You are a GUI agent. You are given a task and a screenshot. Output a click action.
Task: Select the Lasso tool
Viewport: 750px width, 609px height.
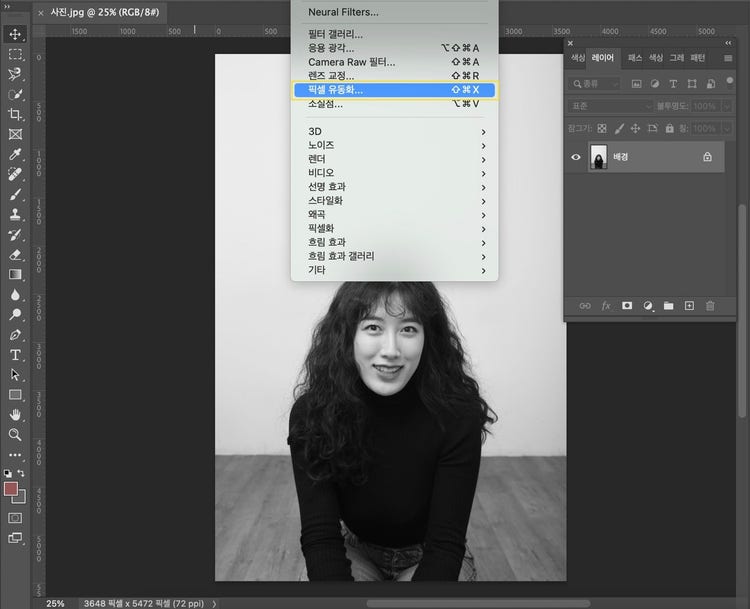coord(15,74)
